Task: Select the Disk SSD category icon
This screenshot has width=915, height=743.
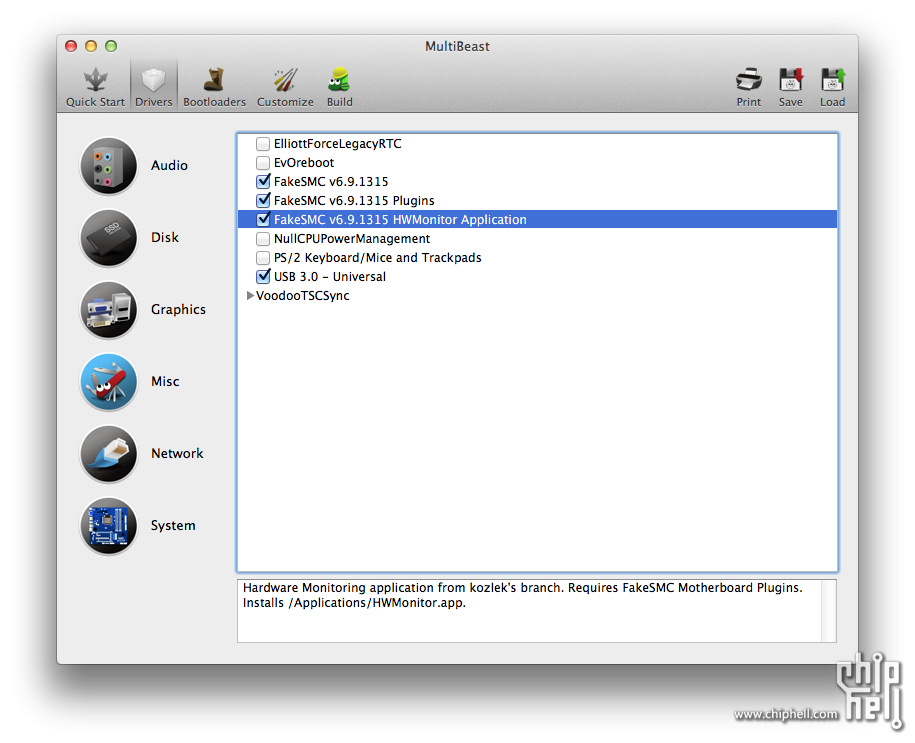Action: (x=109, y=238)
